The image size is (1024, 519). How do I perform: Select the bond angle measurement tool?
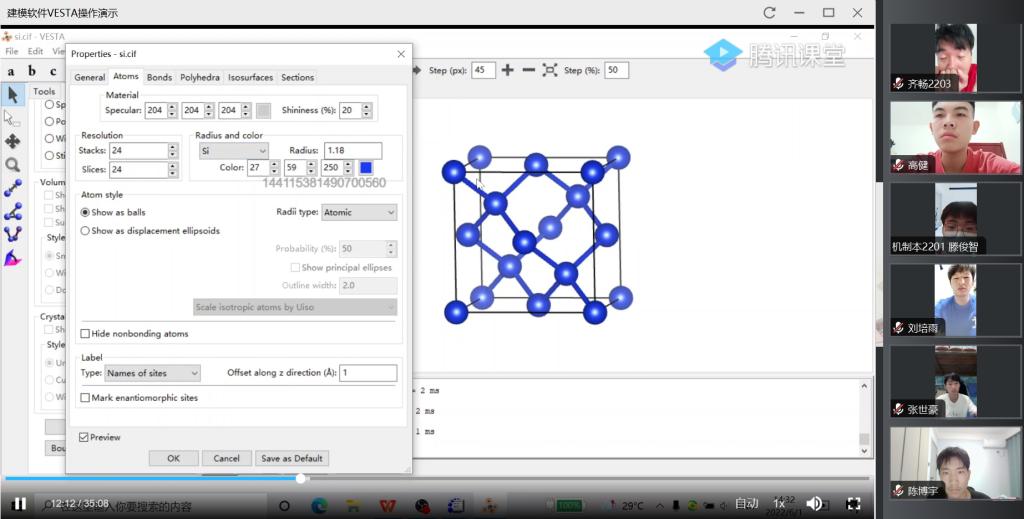coord(13,212)
